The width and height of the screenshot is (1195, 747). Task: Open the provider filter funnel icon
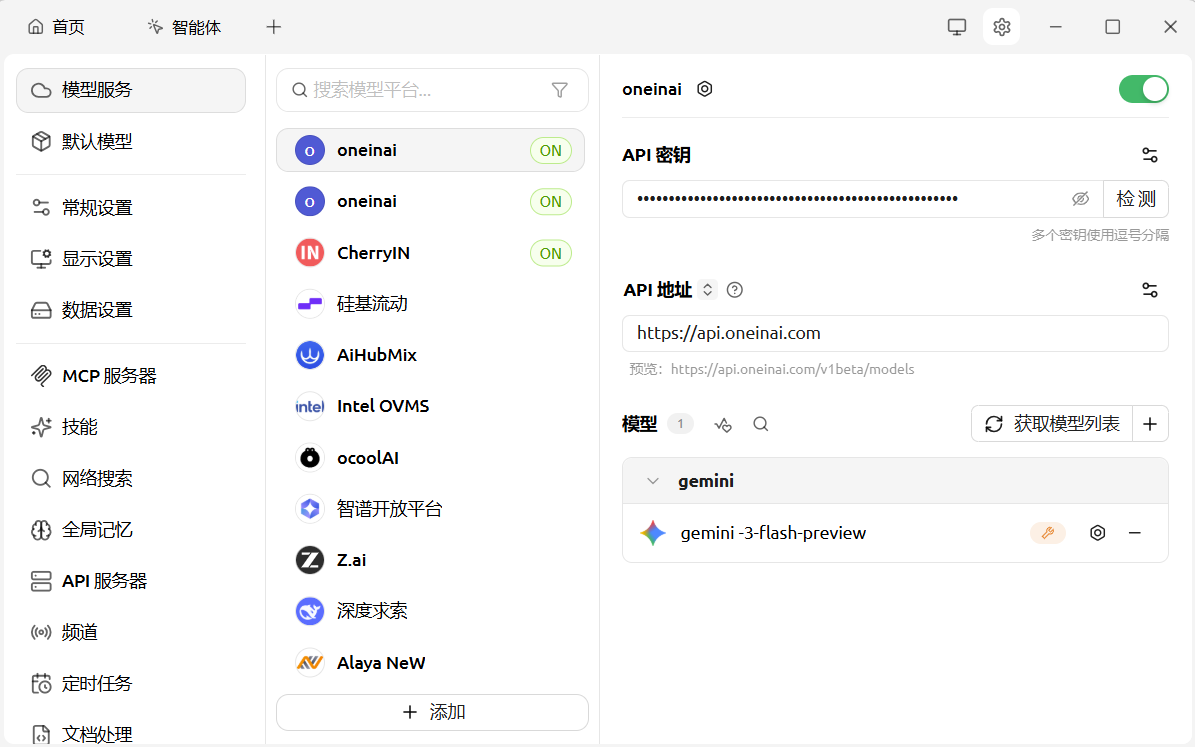point(559,90)
